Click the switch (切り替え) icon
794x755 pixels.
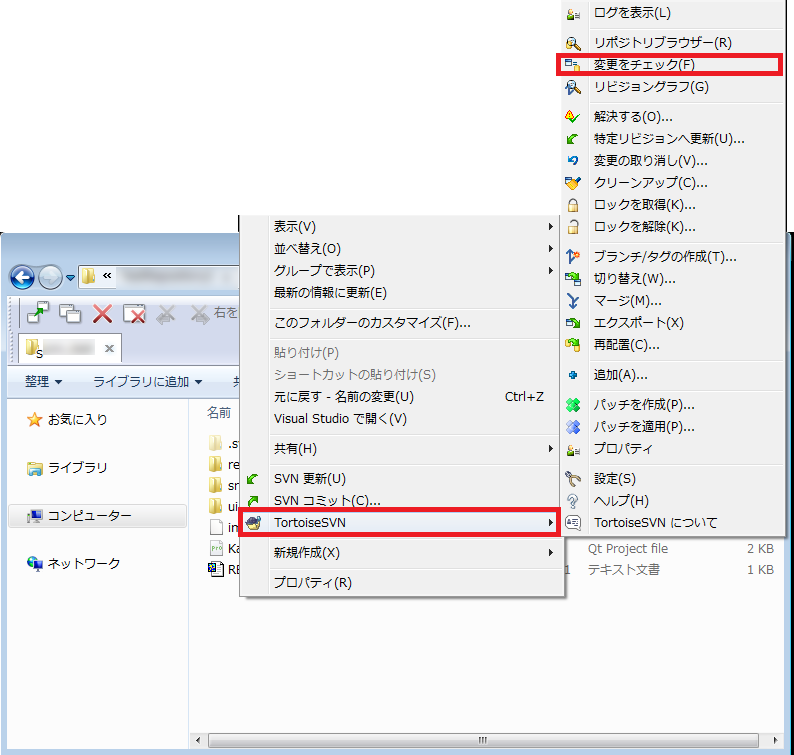coord(573,279)
